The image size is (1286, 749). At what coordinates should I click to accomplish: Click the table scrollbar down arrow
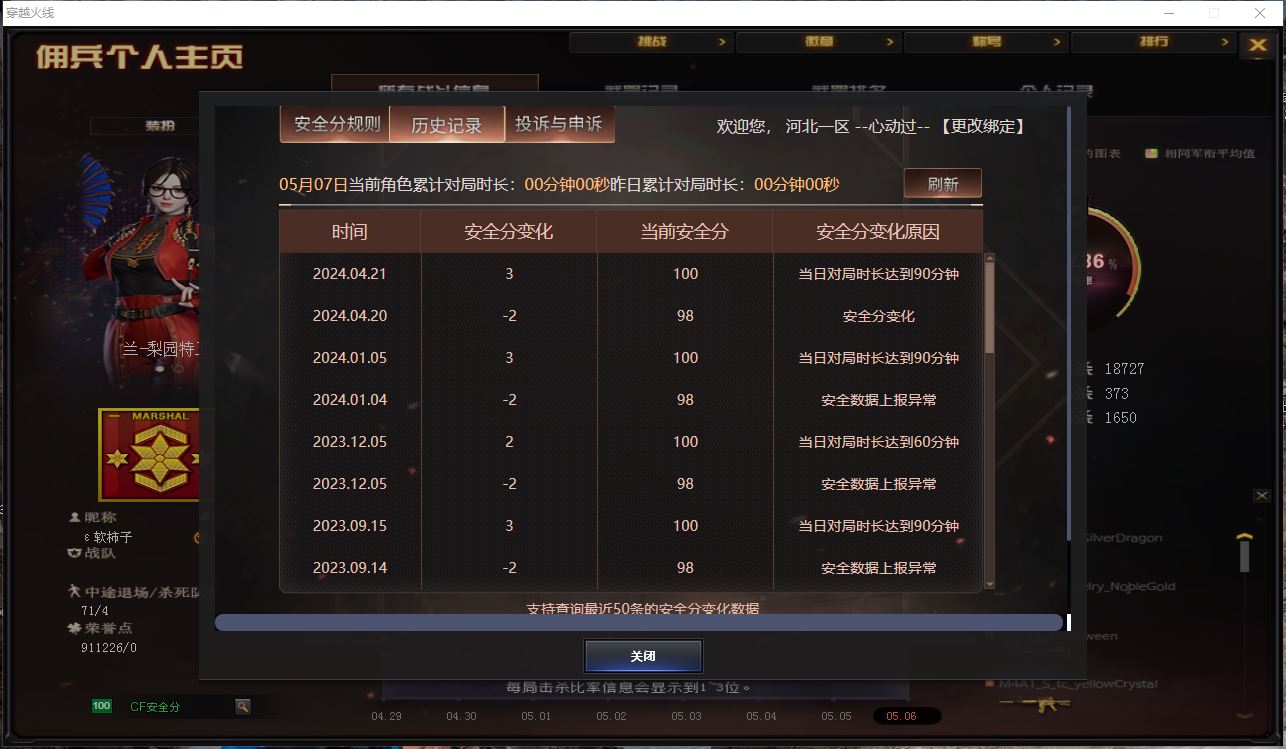pos(990,584)
